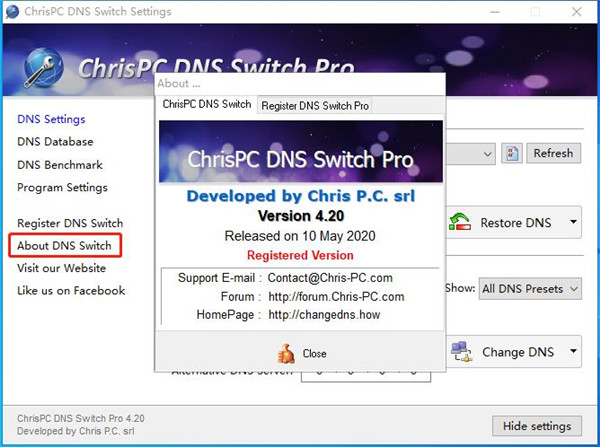Click the Restore DNS arrow icon

tap(460, 222)
